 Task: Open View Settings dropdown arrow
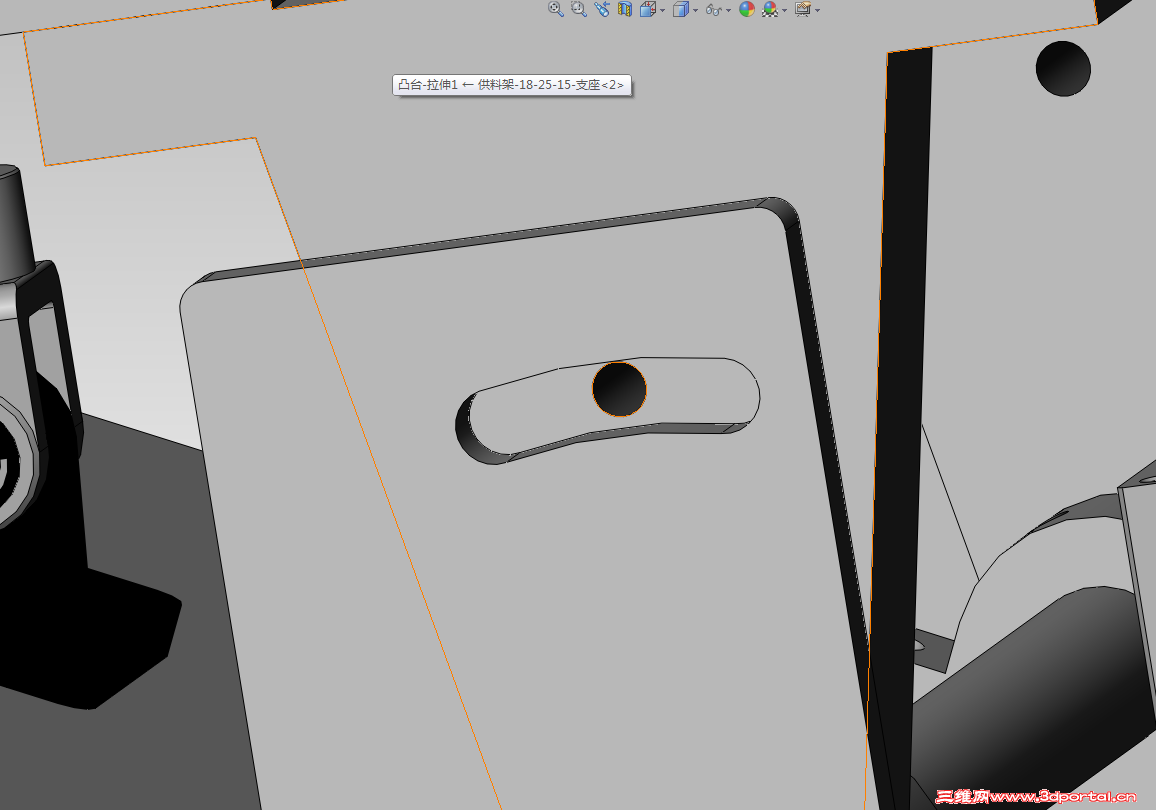(x=818, y=10)
